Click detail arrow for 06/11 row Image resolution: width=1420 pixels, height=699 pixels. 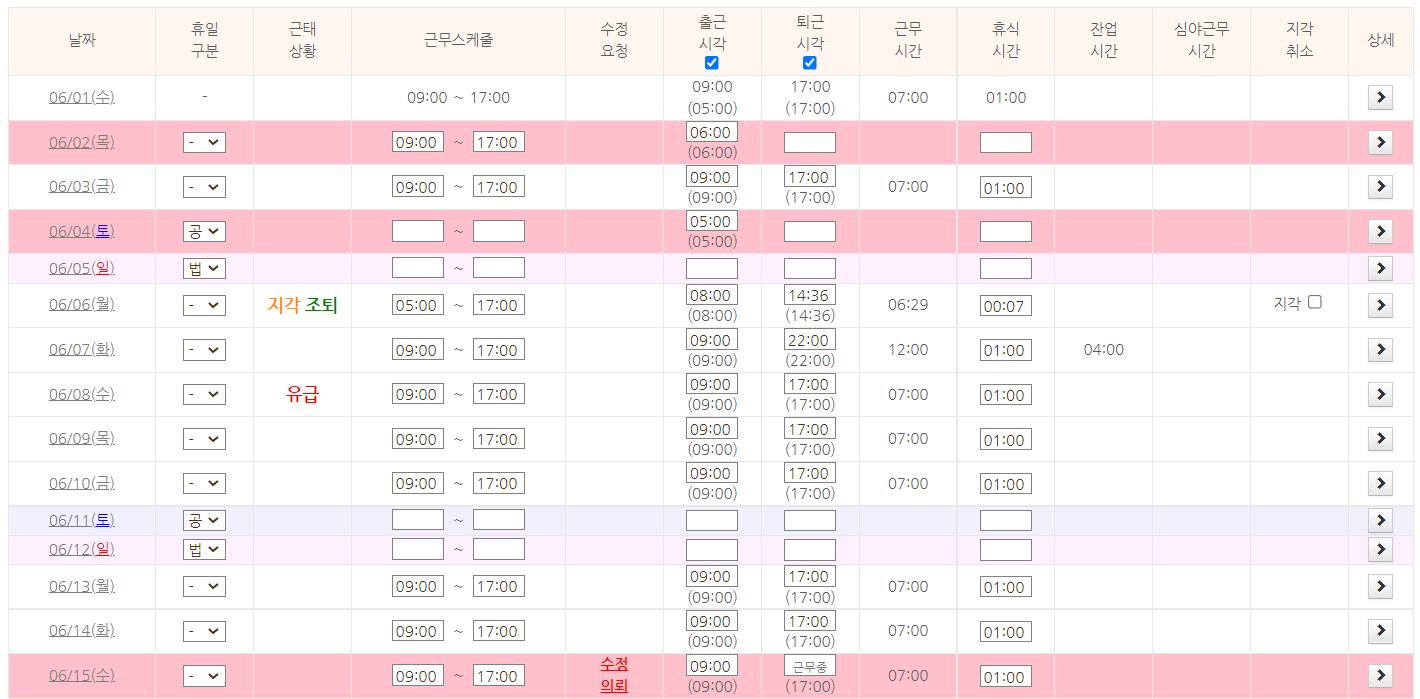pos(1380,520)
